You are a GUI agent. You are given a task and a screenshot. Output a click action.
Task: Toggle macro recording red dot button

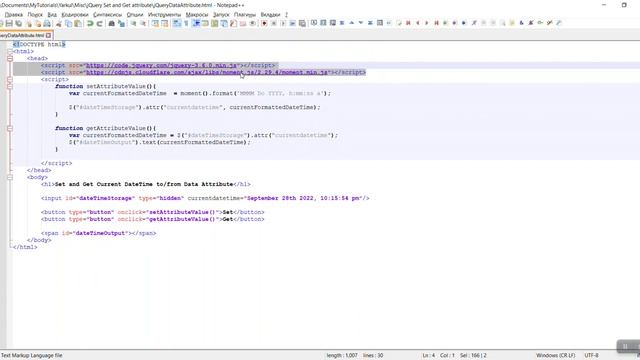(x=264, y=23)
